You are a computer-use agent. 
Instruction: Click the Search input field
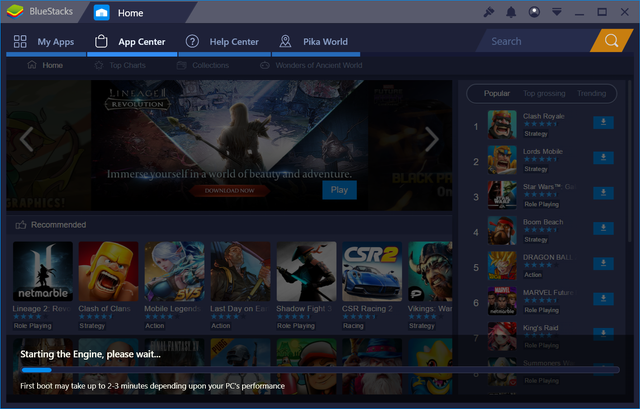[537, 41]
